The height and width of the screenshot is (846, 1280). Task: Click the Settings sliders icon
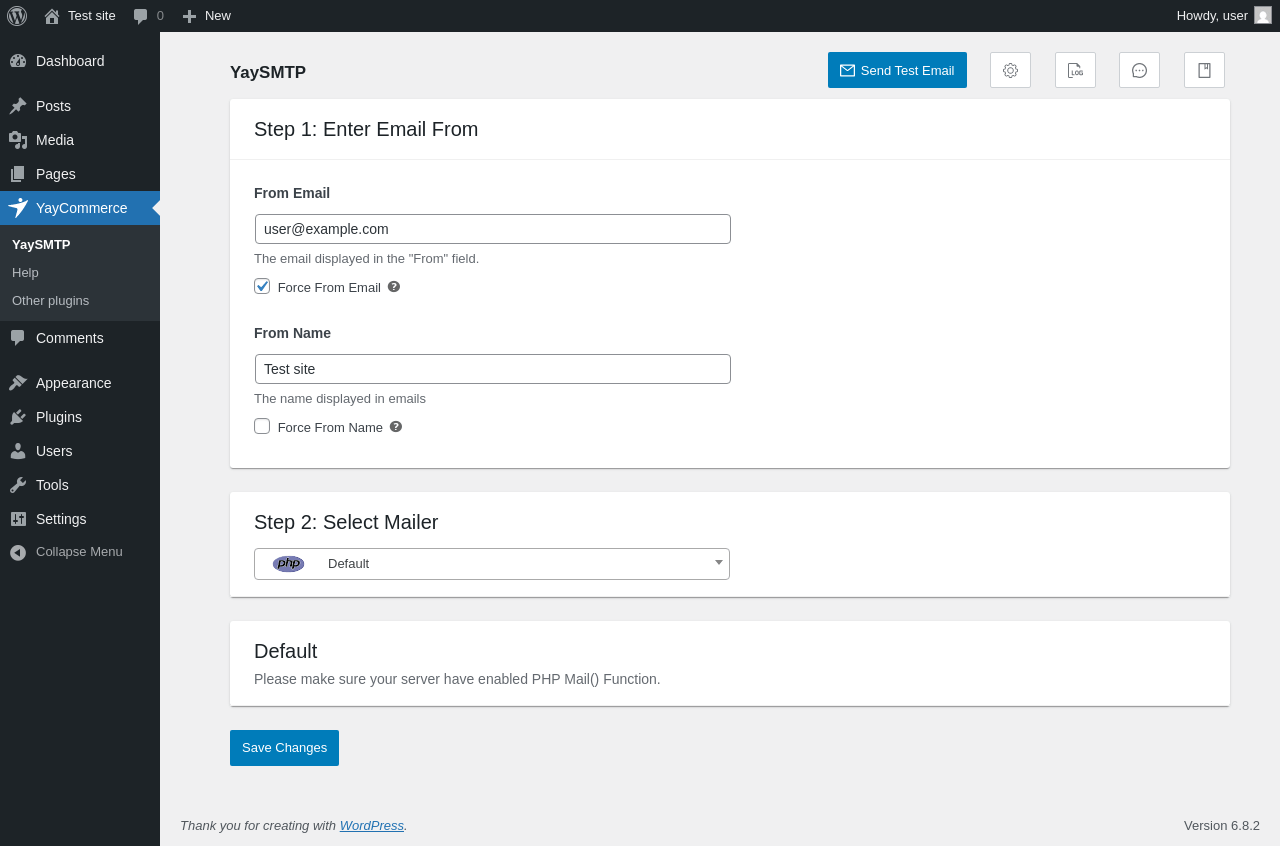click(x=18, y=519)
